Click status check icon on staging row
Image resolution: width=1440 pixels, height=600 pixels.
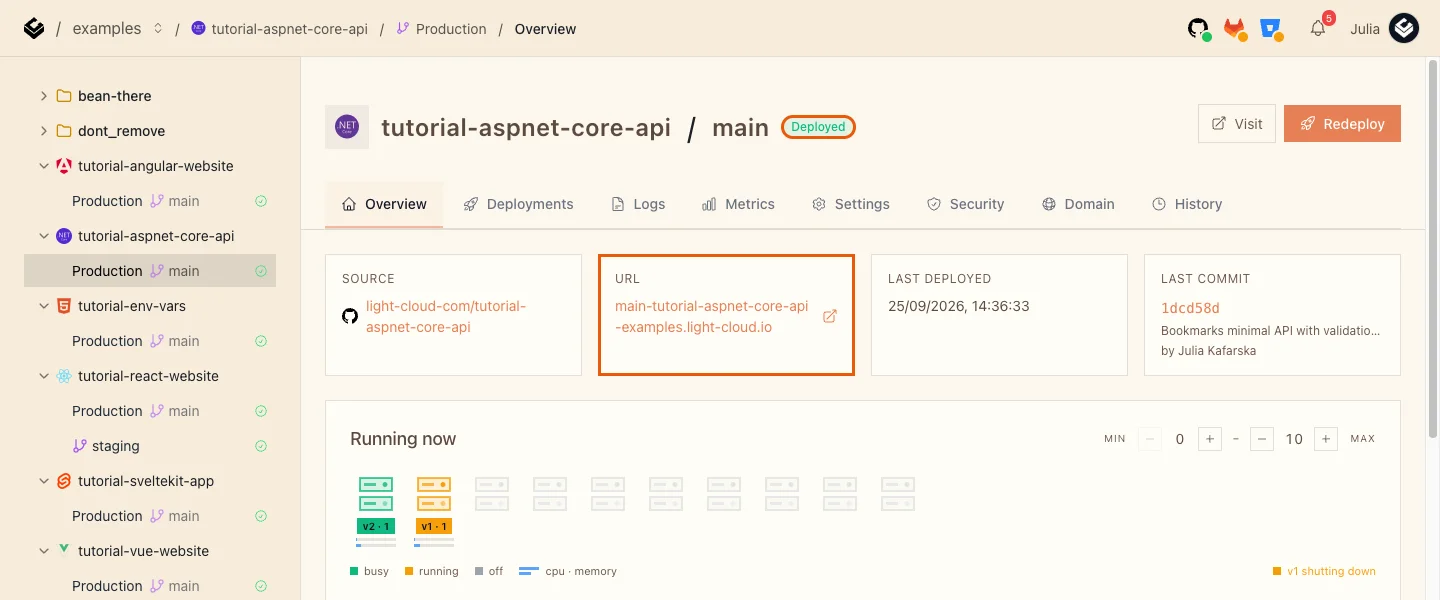261,446
